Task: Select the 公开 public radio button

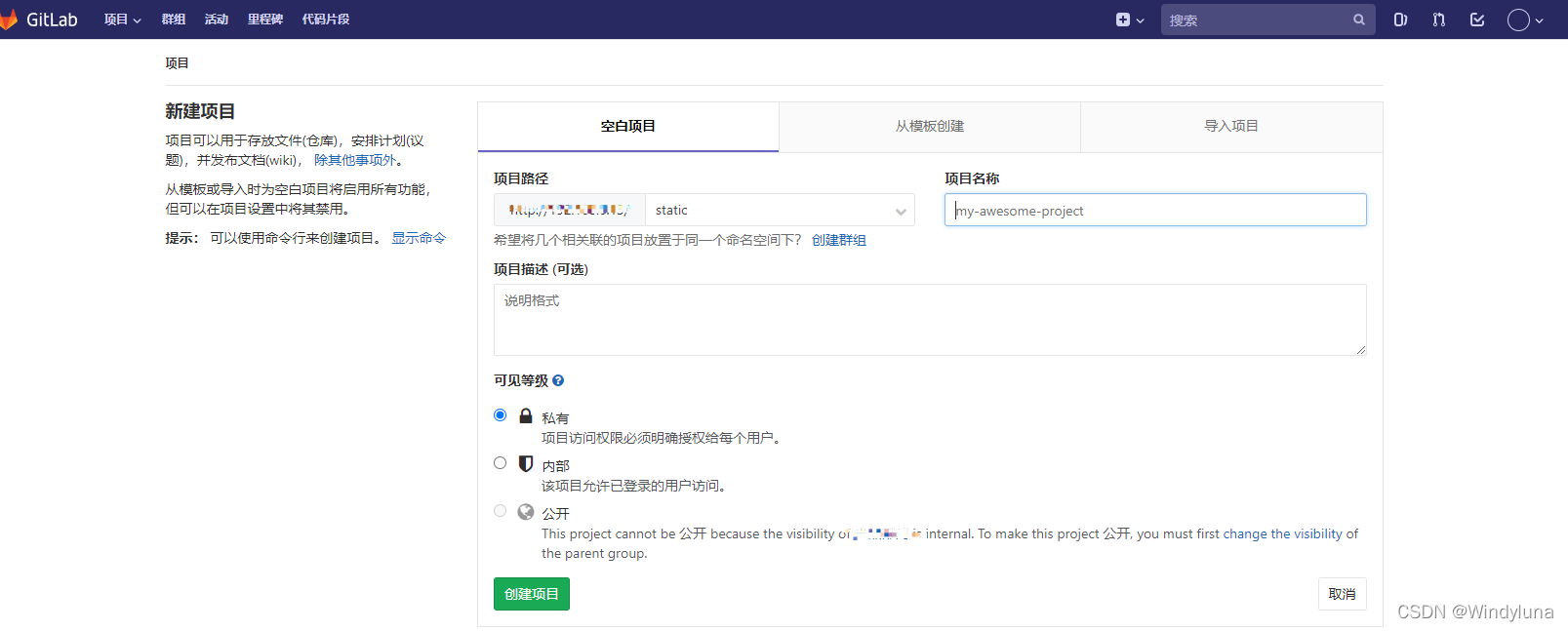Action: click(x=501, y=511)
